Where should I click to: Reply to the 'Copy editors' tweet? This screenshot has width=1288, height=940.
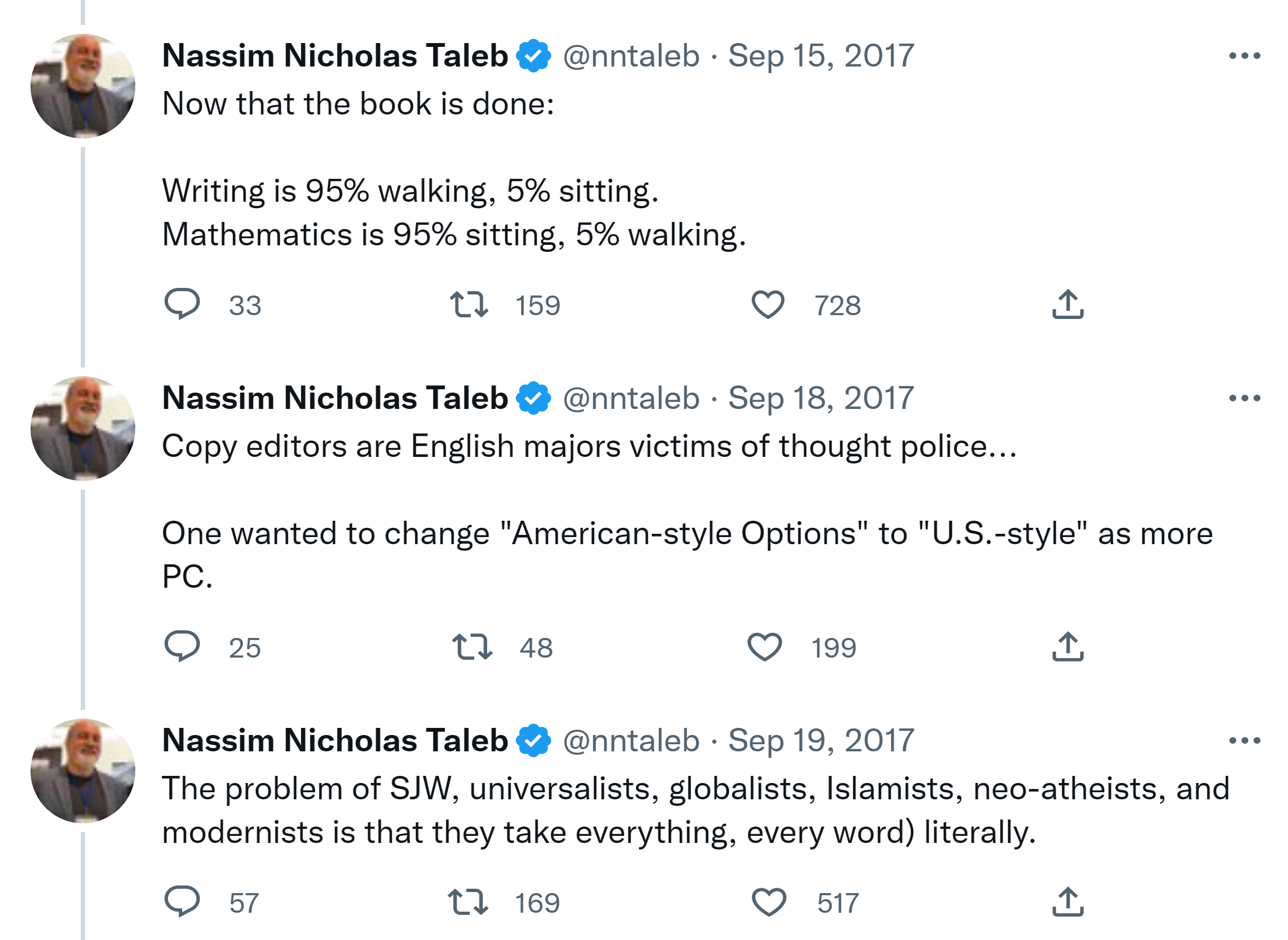(182, 647)
